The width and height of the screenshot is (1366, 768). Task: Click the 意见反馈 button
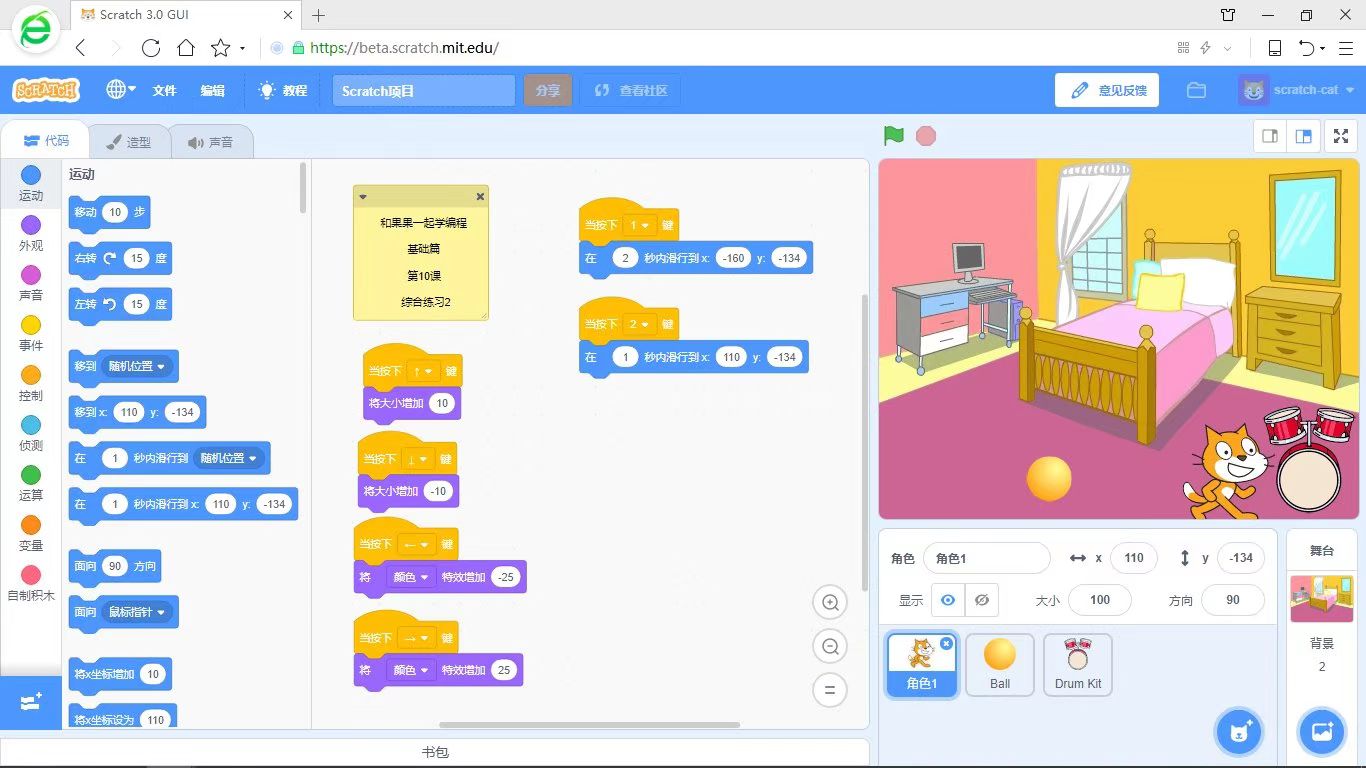(1107, 90)
